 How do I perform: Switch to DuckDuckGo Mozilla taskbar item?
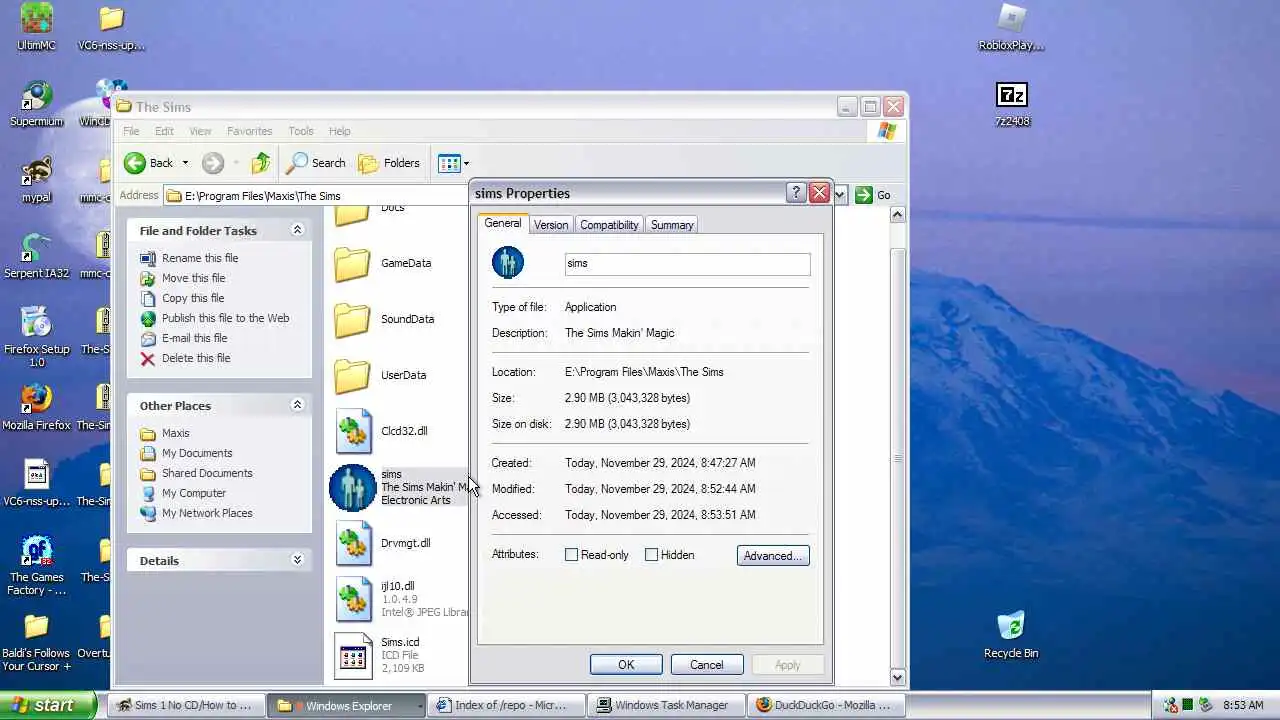[x=826, y=705]
